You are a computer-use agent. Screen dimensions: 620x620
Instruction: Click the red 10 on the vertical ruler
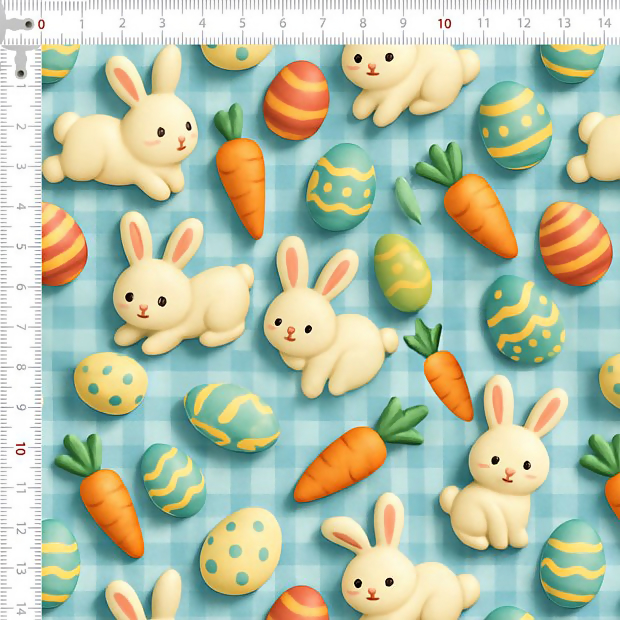point(20,449)
